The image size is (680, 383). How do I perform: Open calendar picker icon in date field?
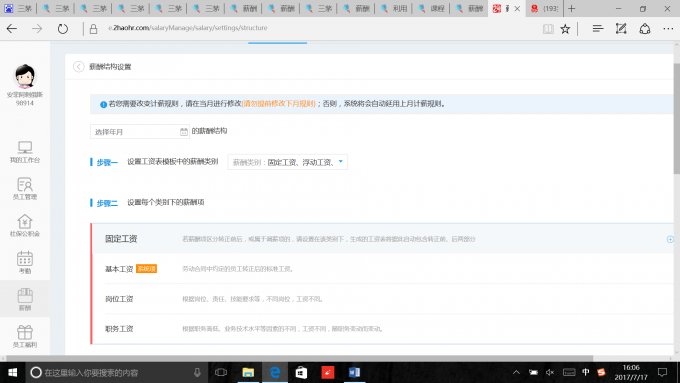[184, 131]
